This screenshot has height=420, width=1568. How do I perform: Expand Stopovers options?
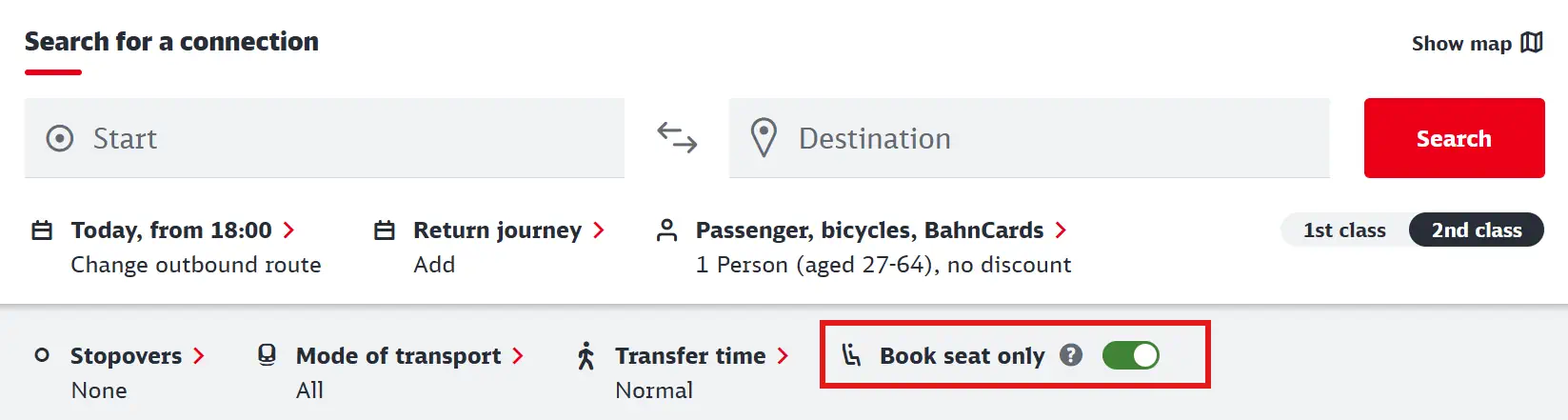pos(137,356)
